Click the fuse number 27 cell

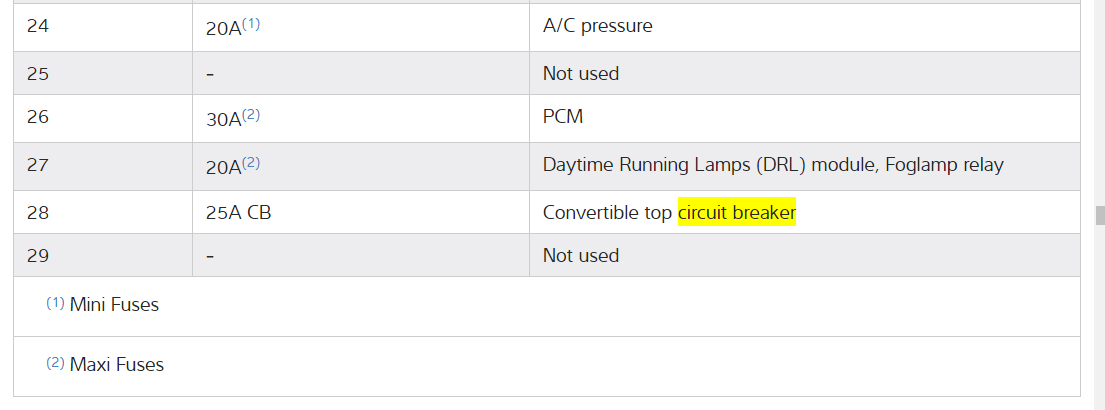tap(38, 165)
